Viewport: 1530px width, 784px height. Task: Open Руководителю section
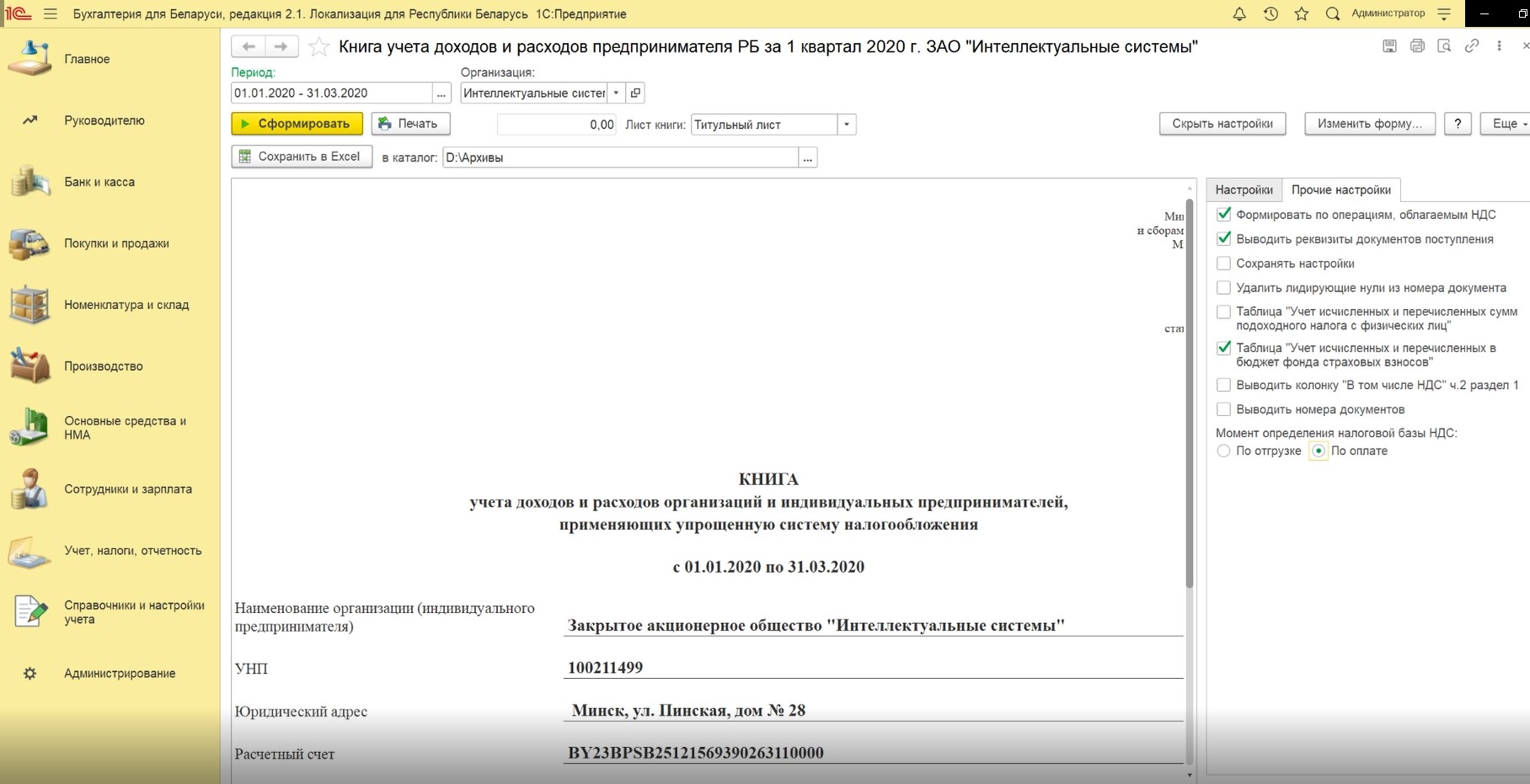104,120
